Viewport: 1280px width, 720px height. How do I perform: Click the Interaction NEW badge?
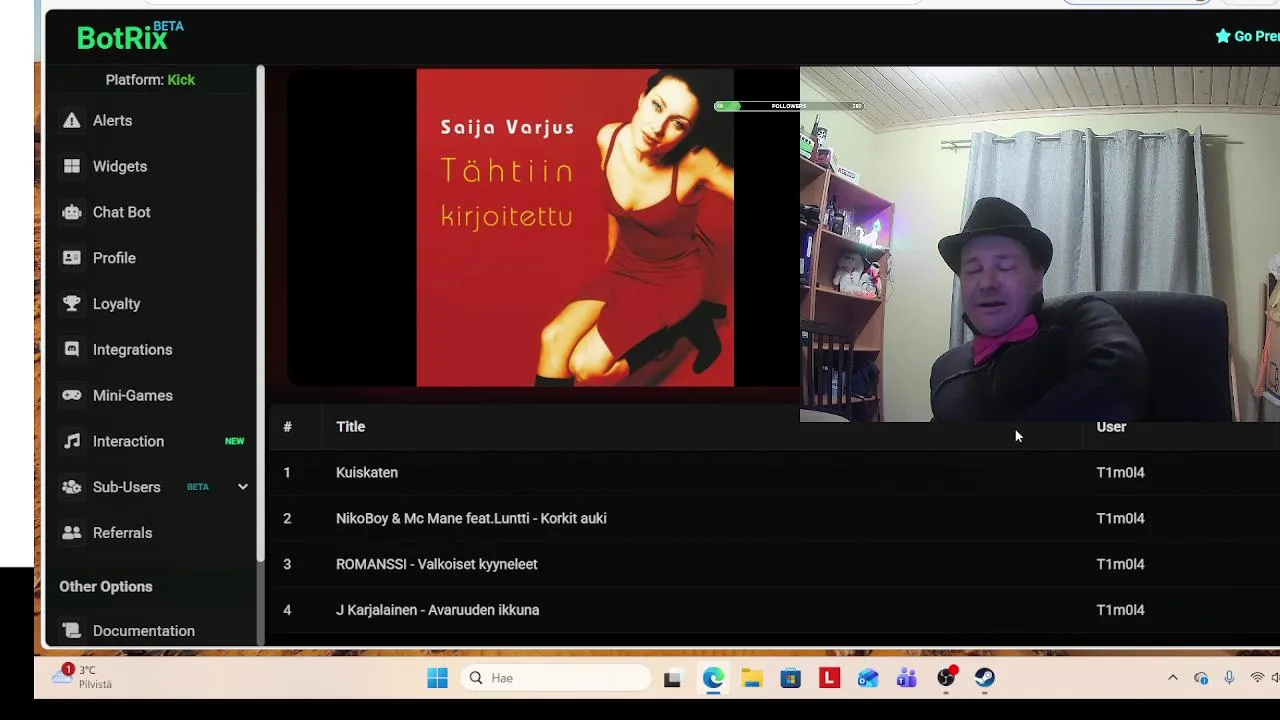(x=234, y=441)
